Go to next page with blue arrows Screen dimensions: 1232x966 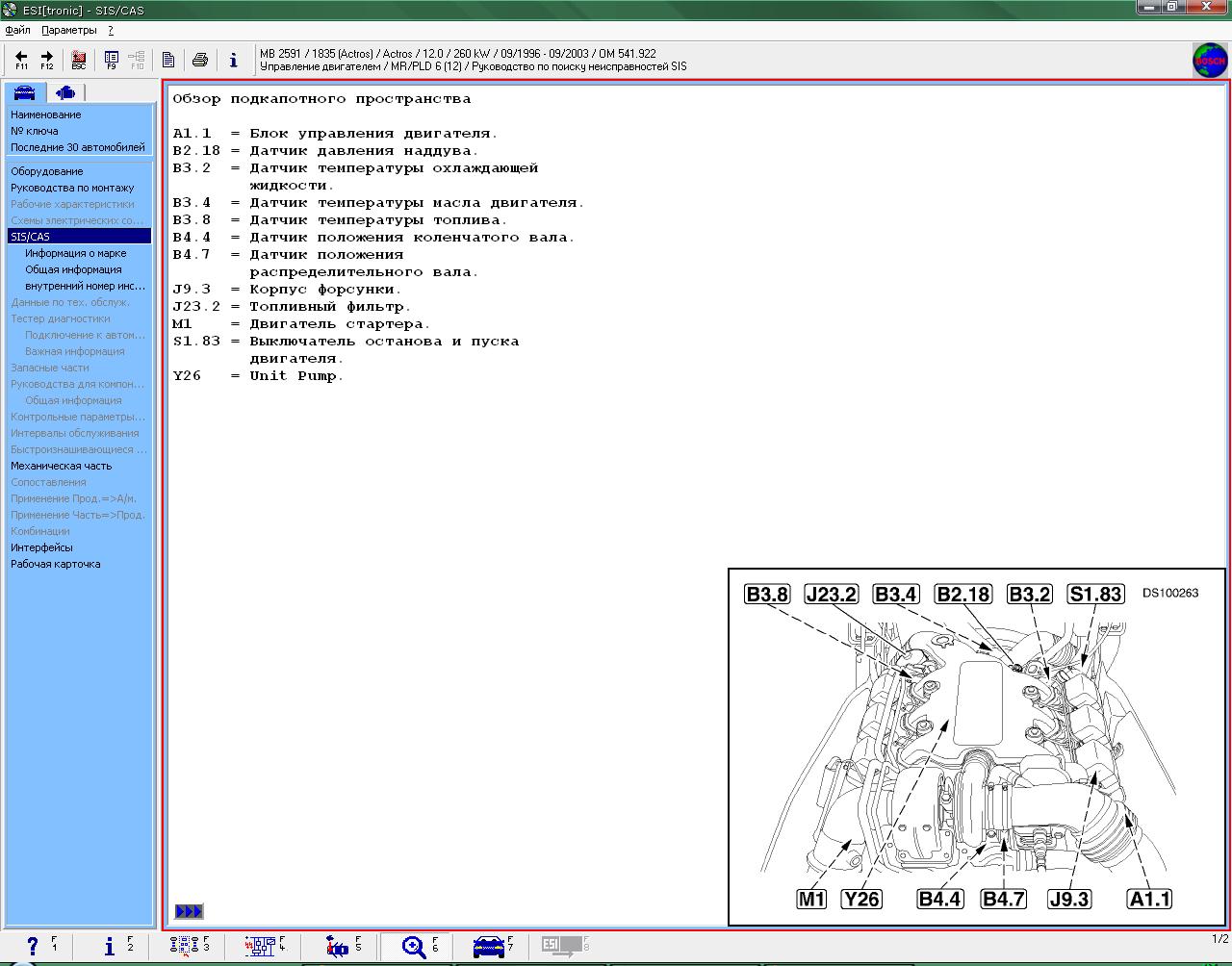[189, 911]
